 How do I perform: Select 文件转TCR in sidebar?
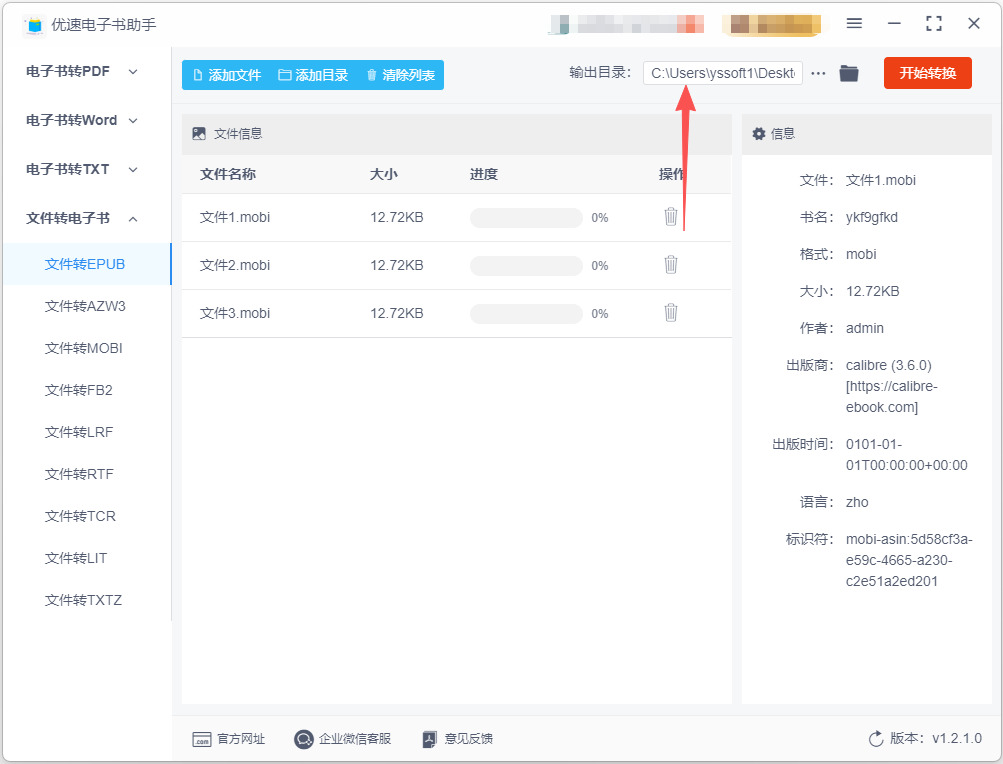pos(81,516)
